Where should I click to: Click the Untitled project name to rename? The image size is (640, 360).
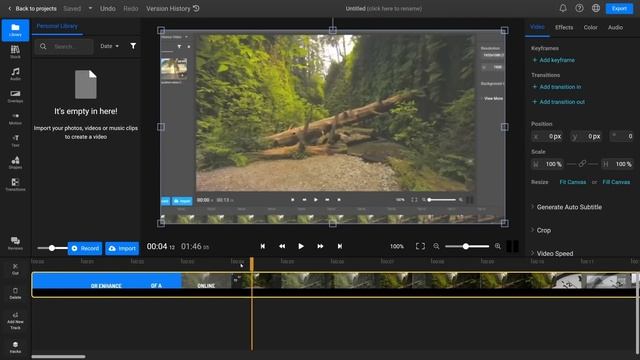pyautogui.click(x=384, y=8)
